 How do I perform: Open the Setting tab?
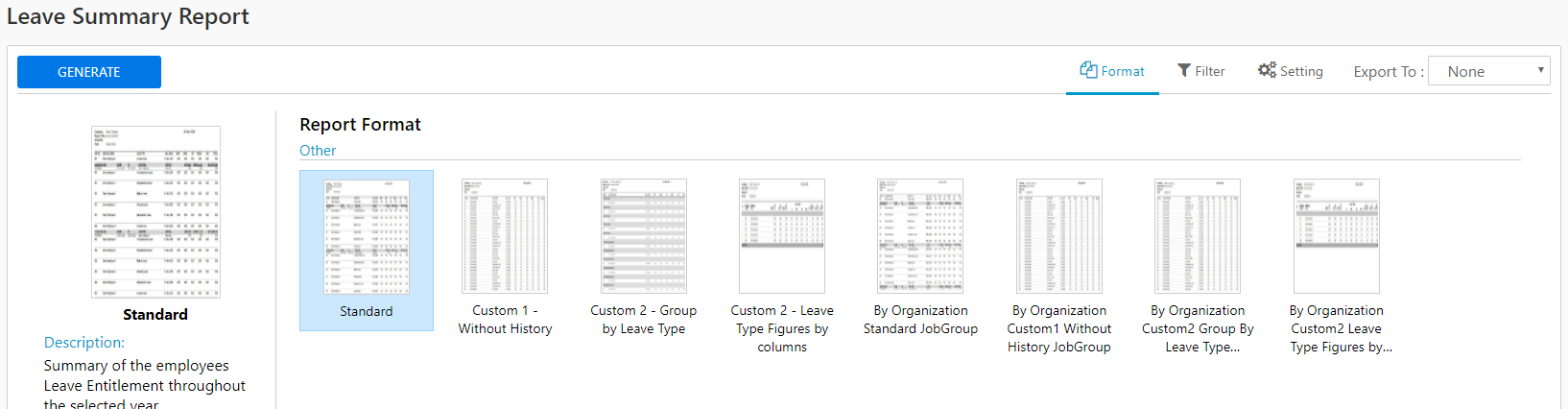point(1290,71)
